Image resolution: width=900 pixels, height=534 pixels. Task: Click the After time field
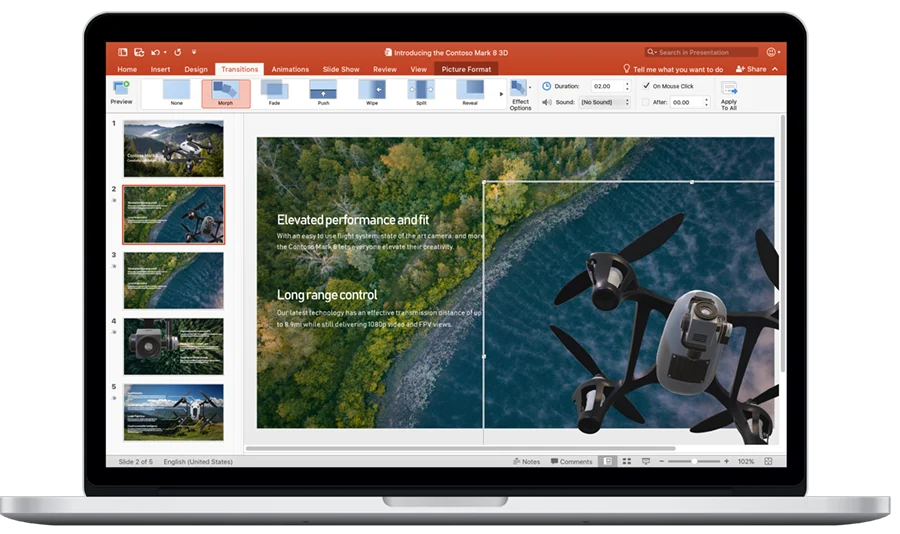(x=686, y=102)
